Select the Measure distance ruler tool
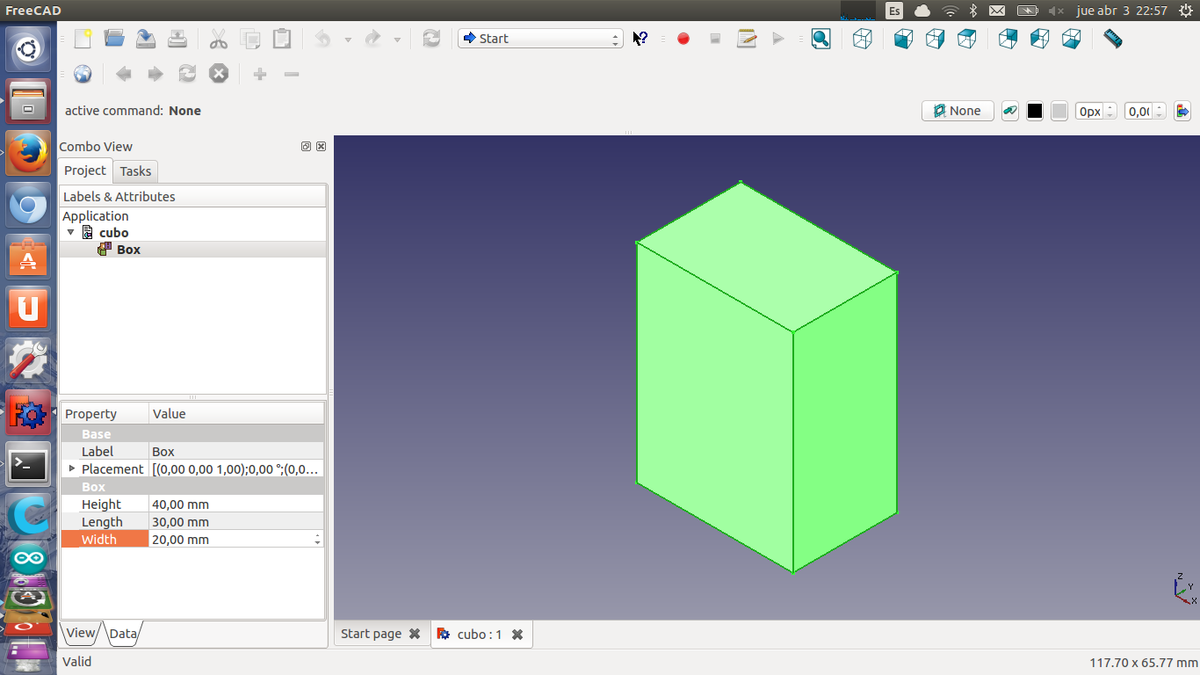Screen dimensions: 1200x675 point(1113,39)
